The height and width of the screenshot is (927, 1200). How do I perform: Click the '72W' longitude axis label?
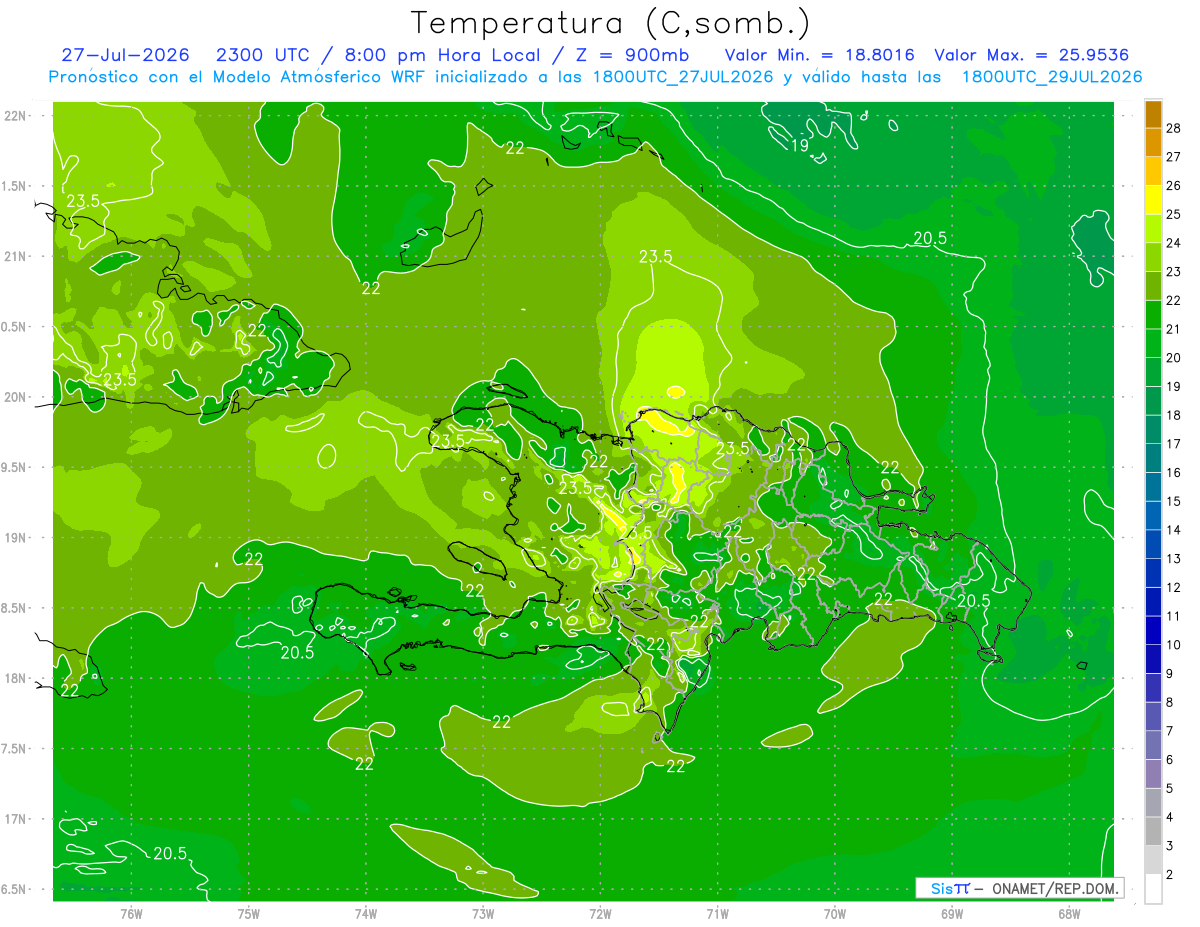[600, 913]
